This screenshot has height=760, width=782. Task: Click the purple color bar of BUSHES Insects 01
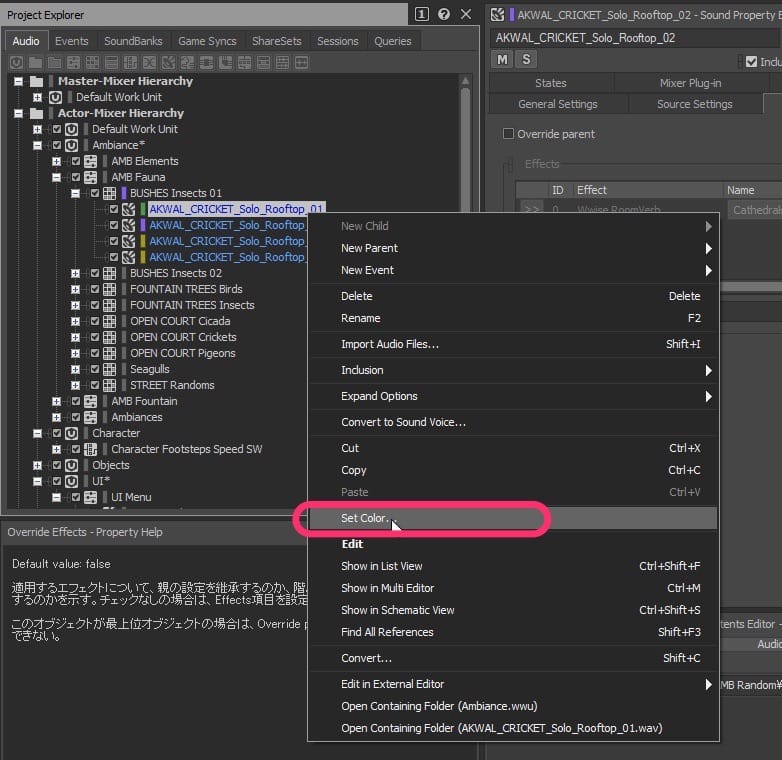pos(124,193)
